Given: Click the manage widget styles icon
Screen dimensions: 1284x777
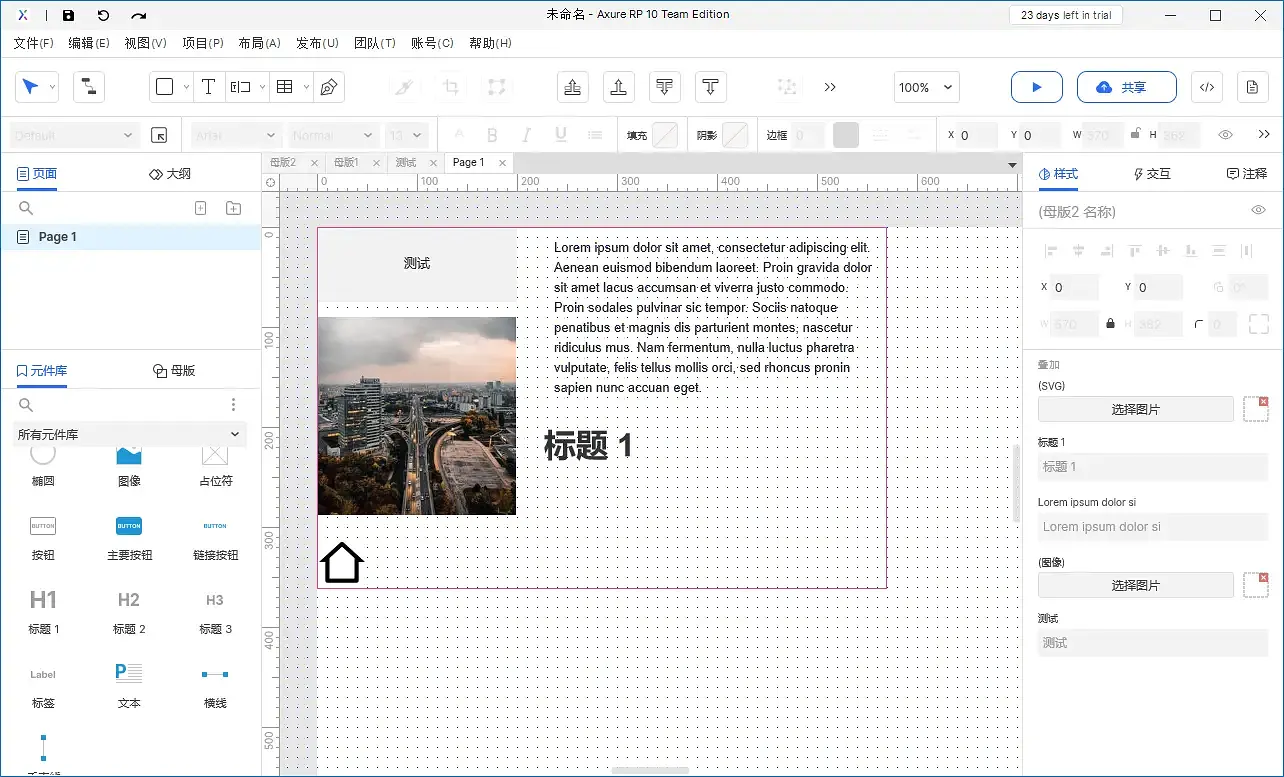Looking at the screenshot, I should click(159, 135).
